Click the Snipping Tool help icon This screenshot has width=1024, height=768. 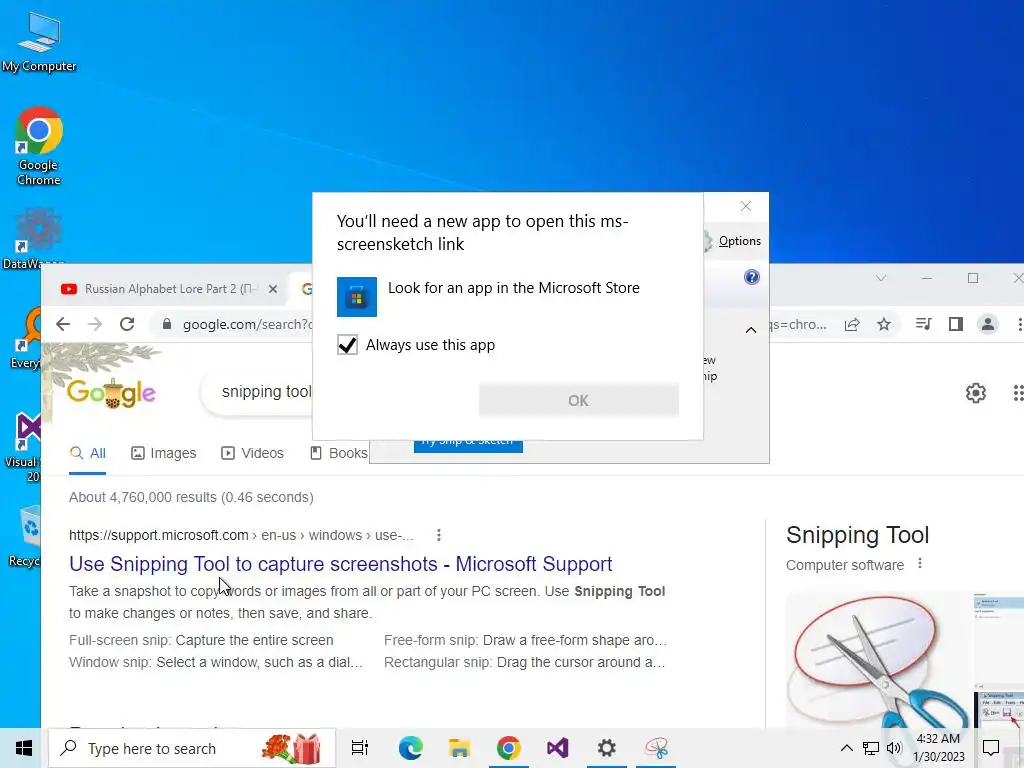tap(752, 277)
